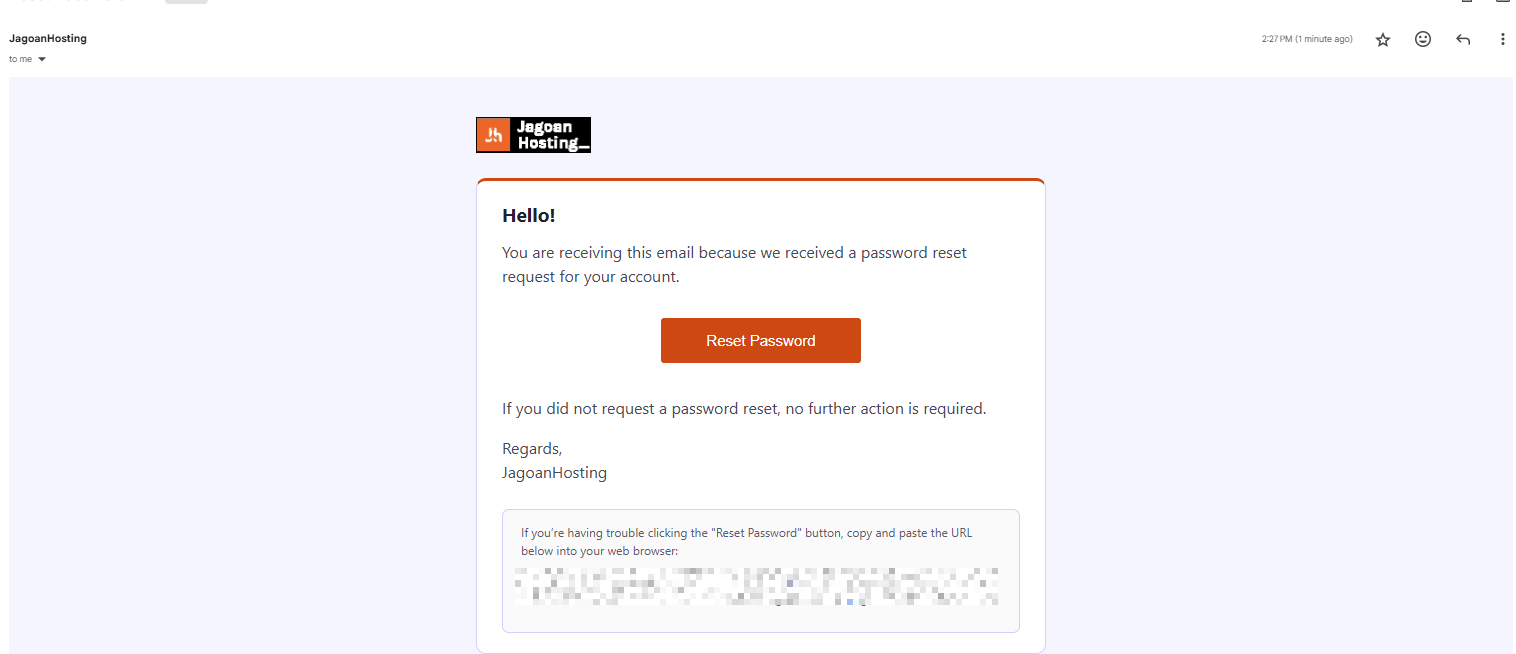Click the Jagoan Hosting logo image

533,134
